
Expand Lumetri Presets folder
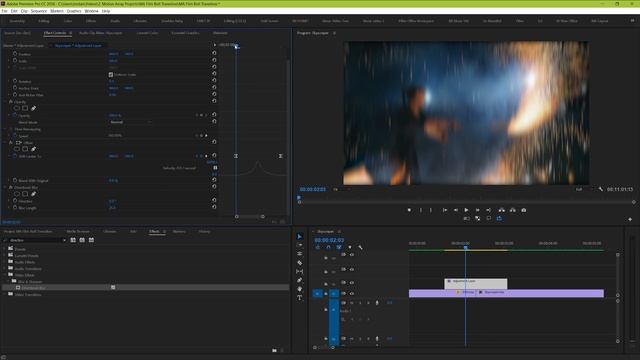point(5,255)
